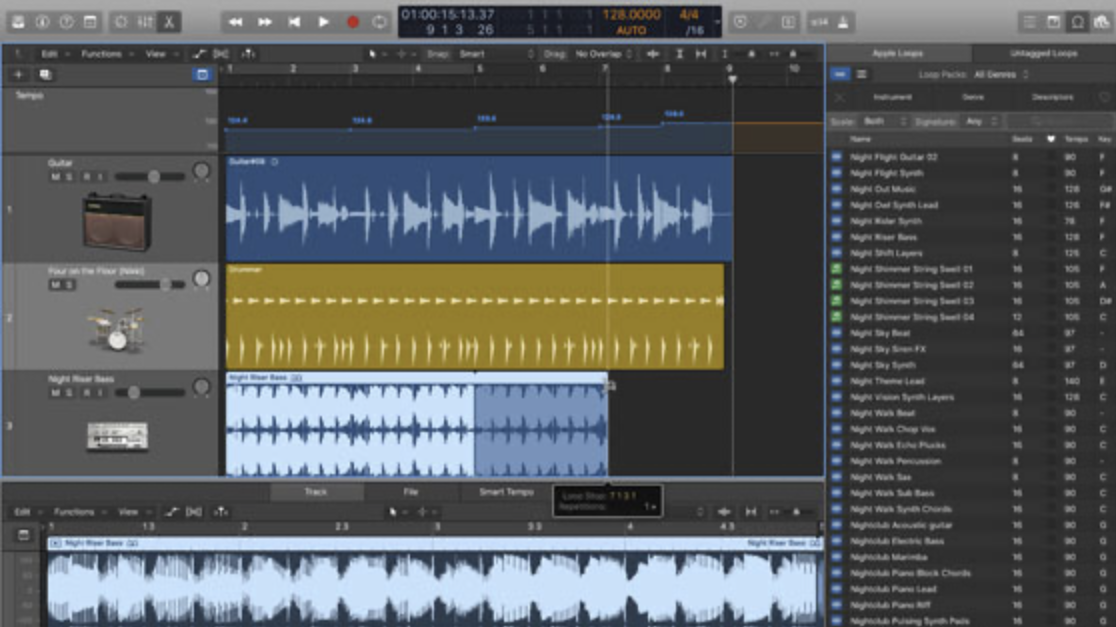Screen dimensions: 1116x627
Task: Open the Loop Packs All Genres dropdown
Action: pyautogui.click(x=1001, y=74)
